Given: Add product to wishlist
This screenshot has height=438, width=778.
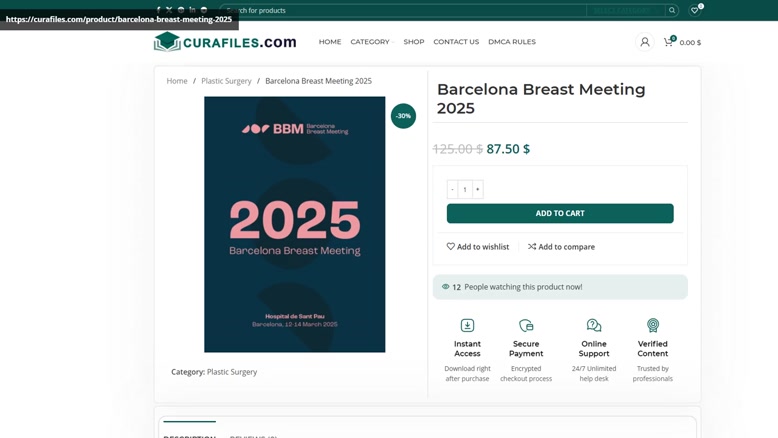Looking at the screenshot, I should pyautogui.click(x=477, y=247).
